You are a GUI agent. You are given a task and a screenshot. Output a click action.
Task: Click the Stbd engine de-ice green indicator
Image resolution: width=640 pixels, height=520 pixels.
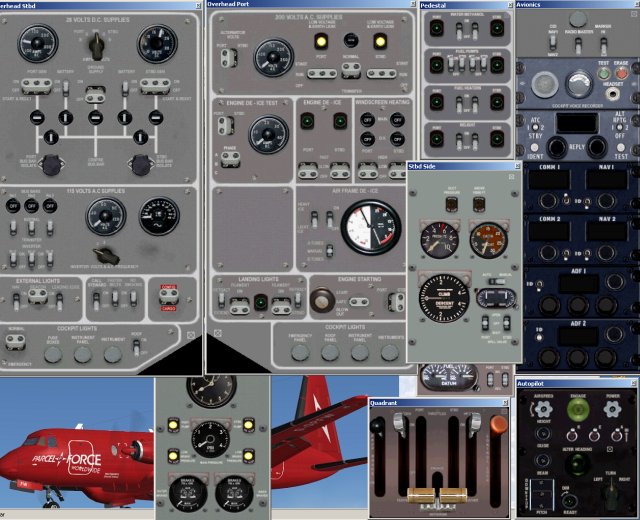coord(340,121)
